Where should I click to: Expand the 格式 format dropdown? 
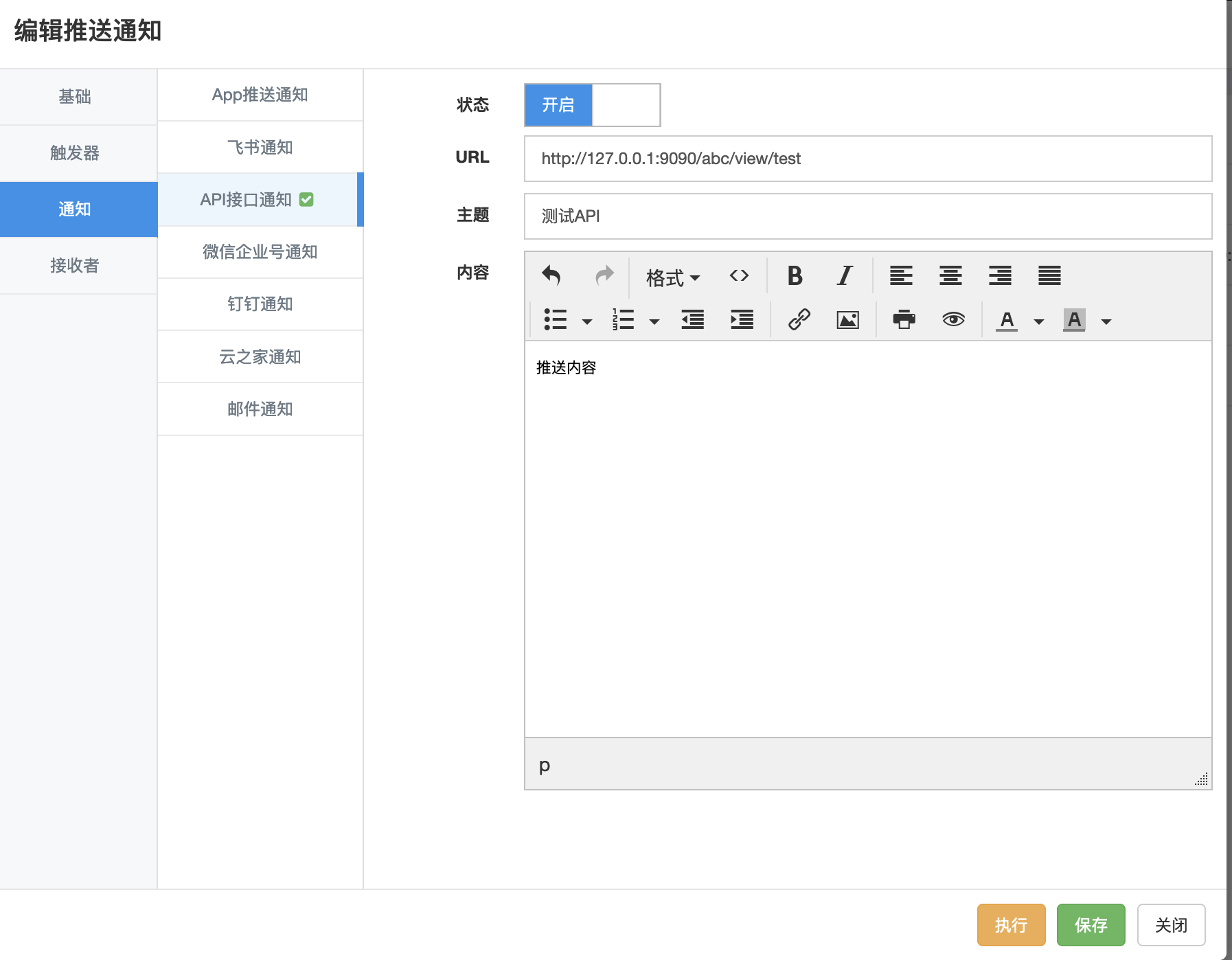point(673,277)
